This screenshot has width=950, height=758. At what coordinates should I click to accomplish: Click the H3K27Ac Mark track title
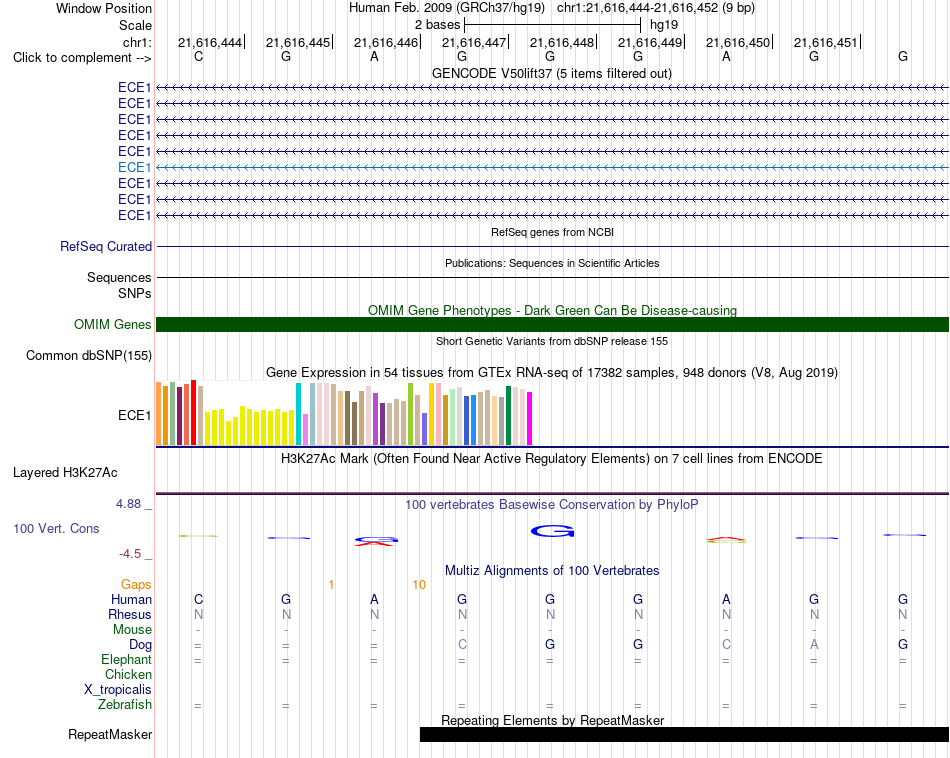click(552, 459)
